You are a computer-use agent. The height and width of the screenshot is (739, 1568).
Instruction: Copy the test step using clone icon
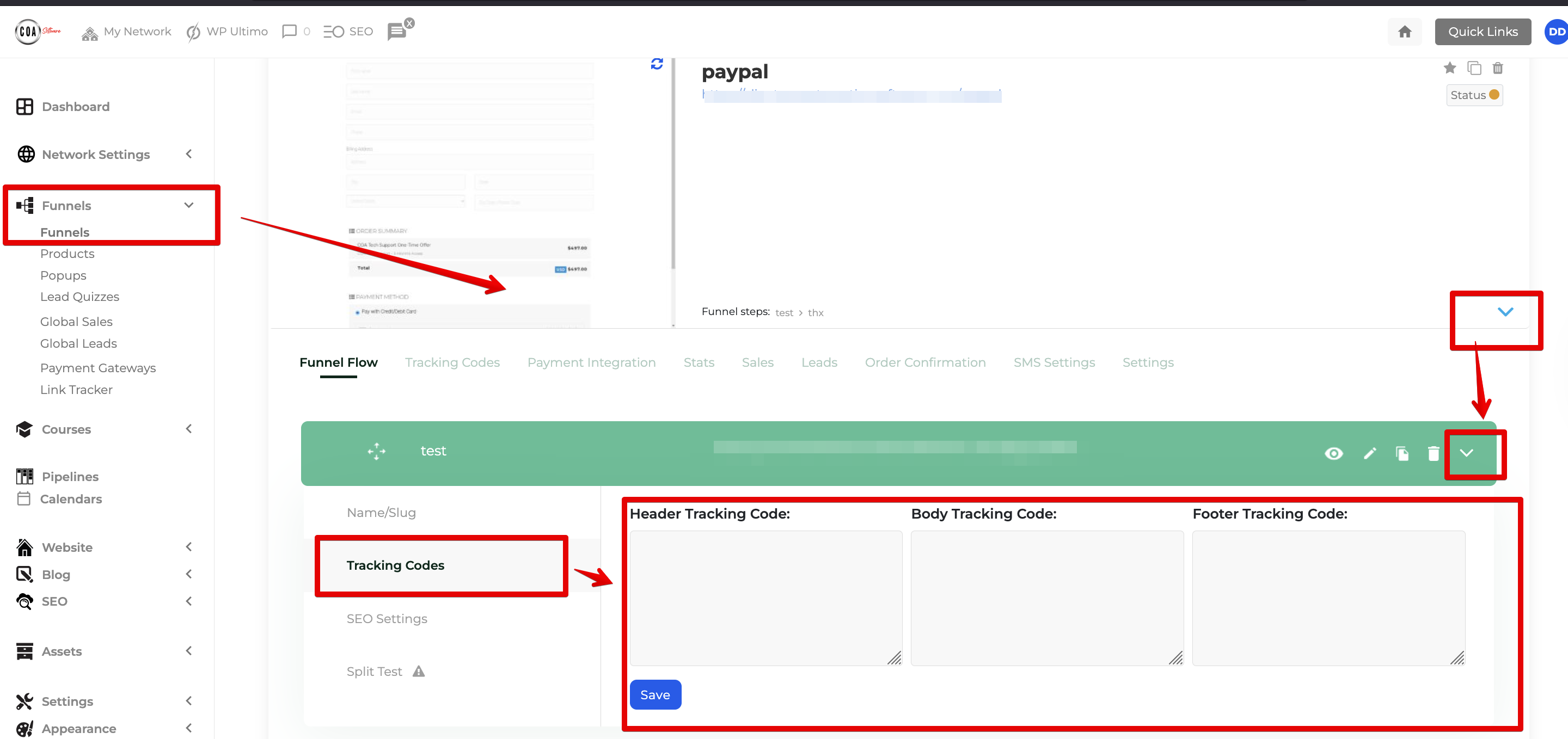(1402, 453)
